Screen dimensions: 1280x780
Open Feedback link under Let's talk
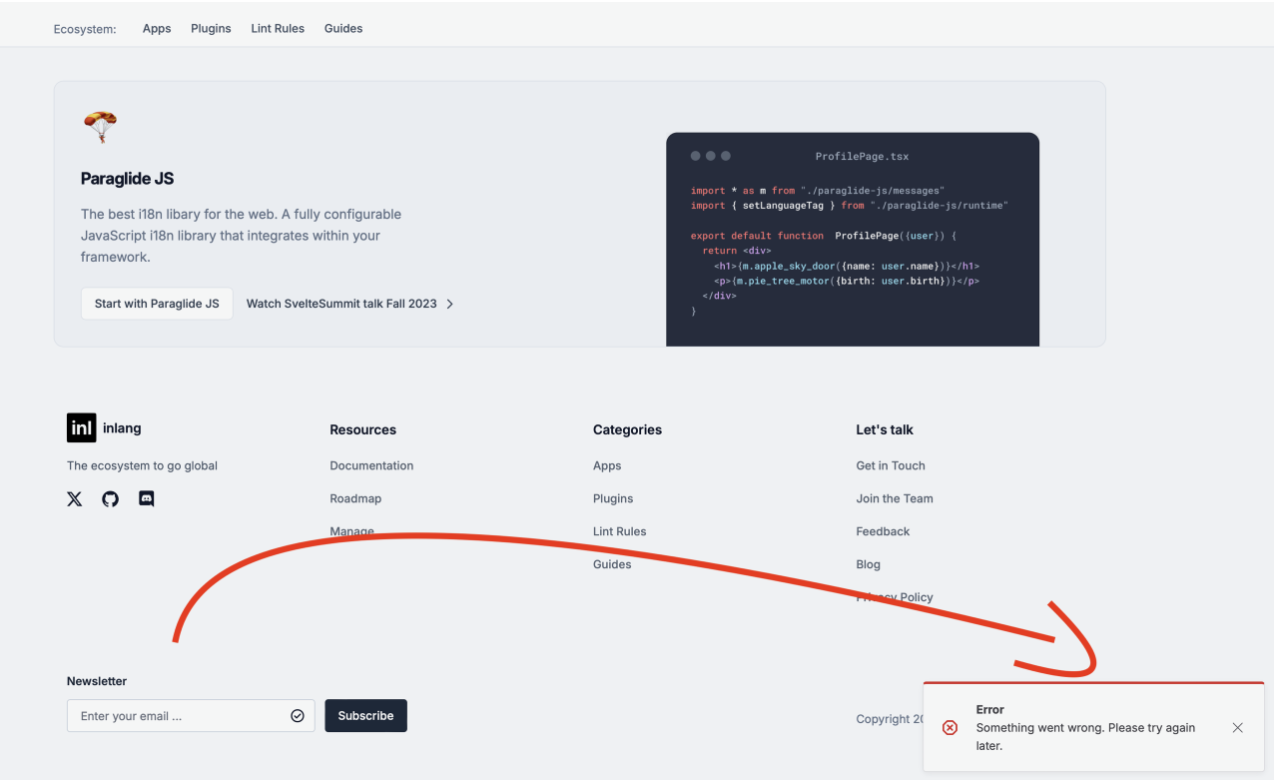point(883,532)
